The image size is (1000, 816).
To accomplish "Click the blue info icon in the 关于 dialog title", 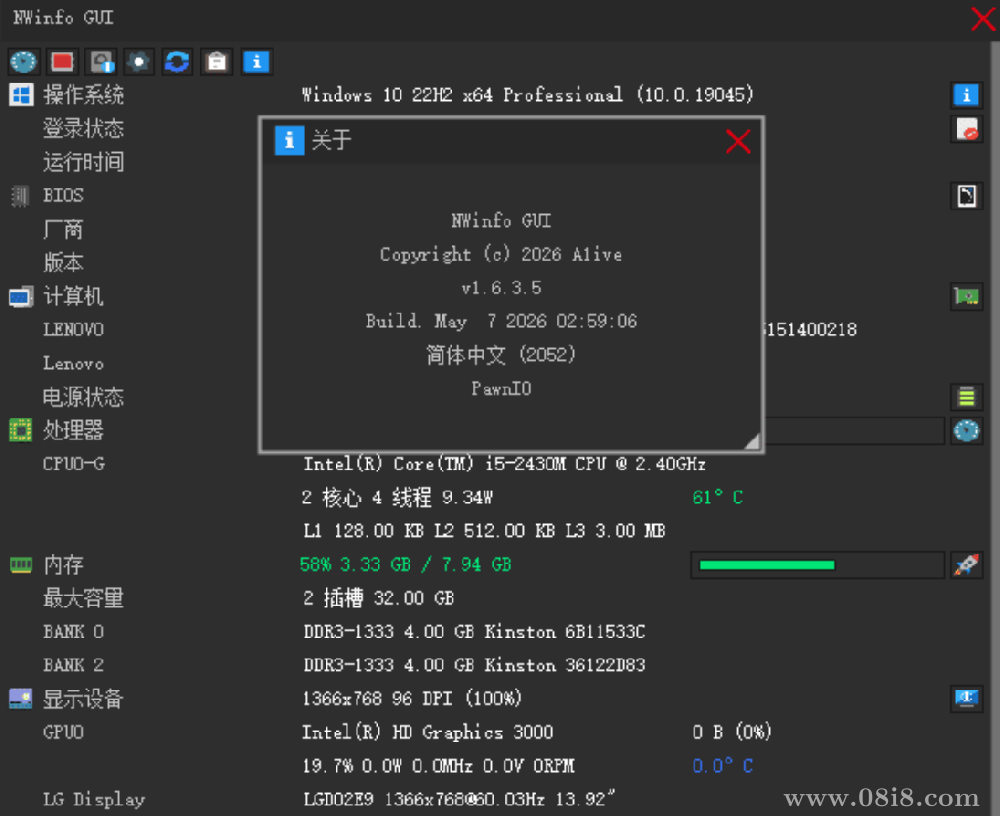I will (x=289, y=140).
